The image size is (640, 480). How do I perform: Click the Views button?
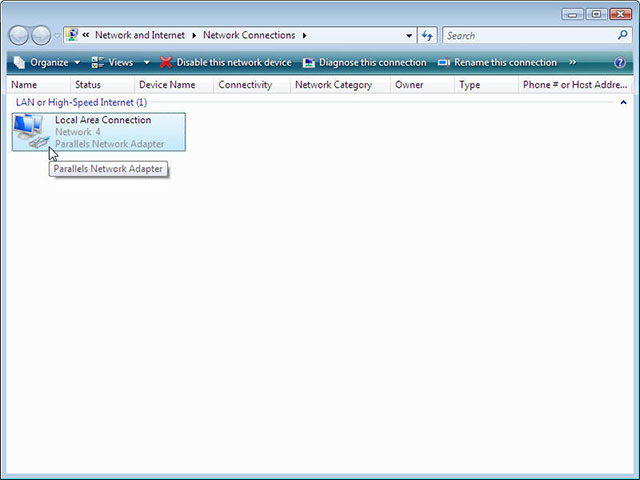113,62
